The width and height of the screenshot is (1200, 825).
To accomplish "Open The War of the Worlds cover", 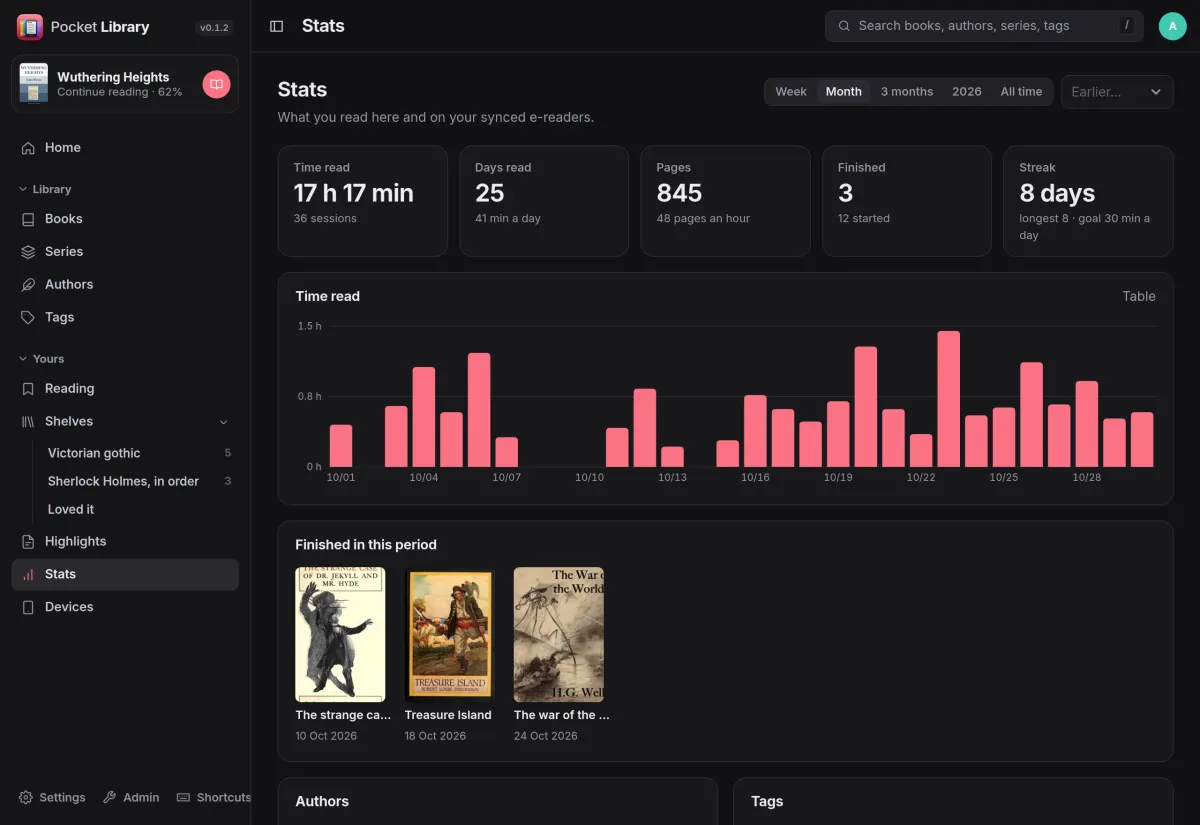I will point(559,635).
